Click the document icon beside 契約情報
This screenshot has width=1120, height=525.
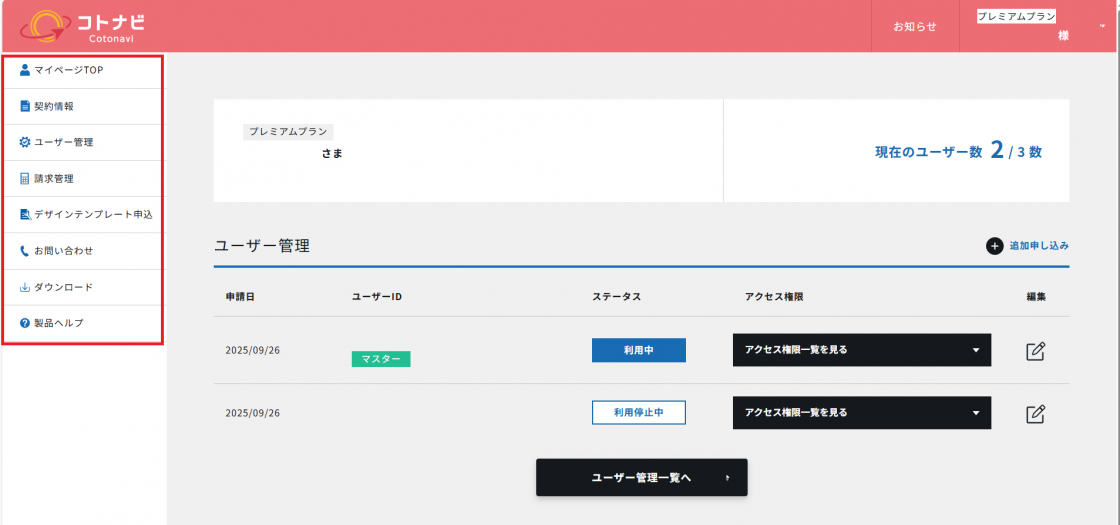(25, 106)
